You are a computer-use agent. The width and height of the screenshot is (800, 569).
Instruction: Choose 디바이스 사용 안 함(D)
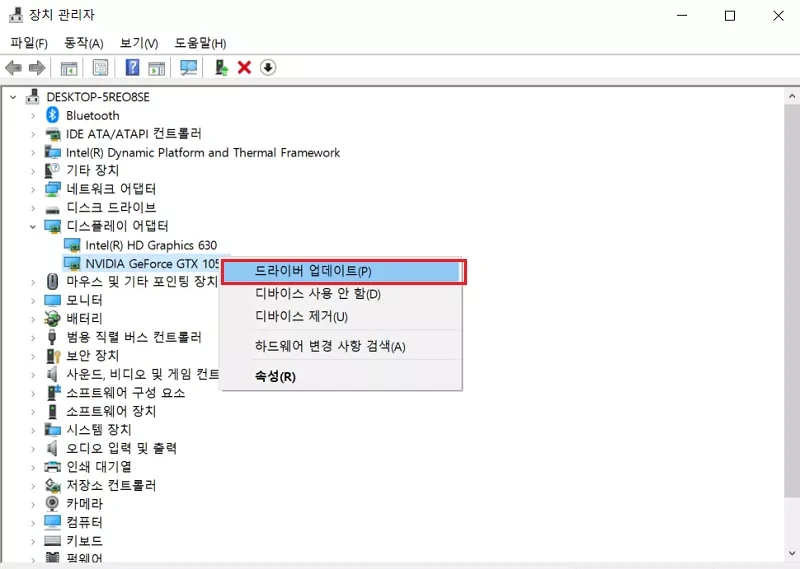coord(341,294)
